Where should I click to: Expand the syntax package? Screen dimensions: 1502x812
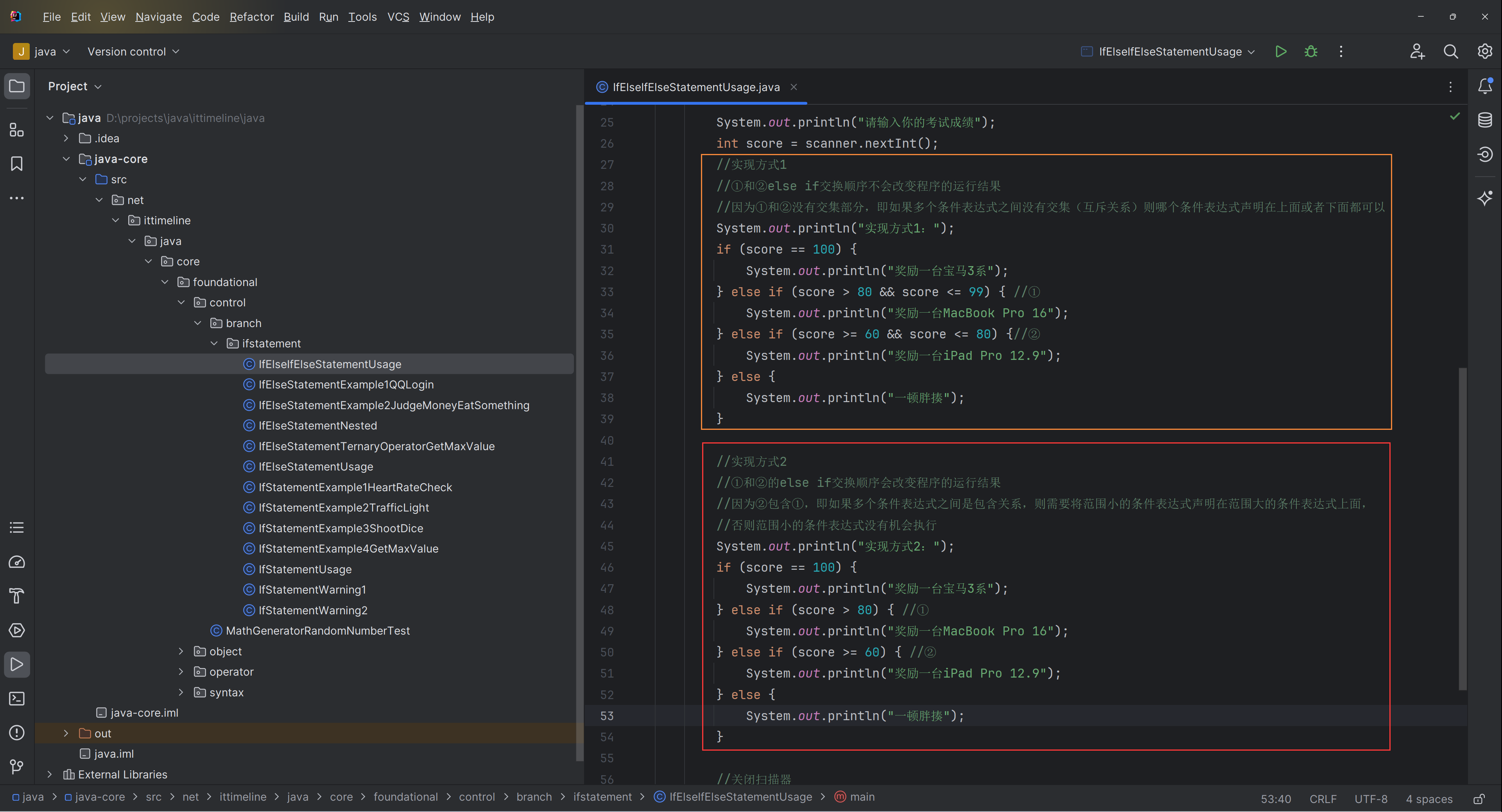point(181,692)
